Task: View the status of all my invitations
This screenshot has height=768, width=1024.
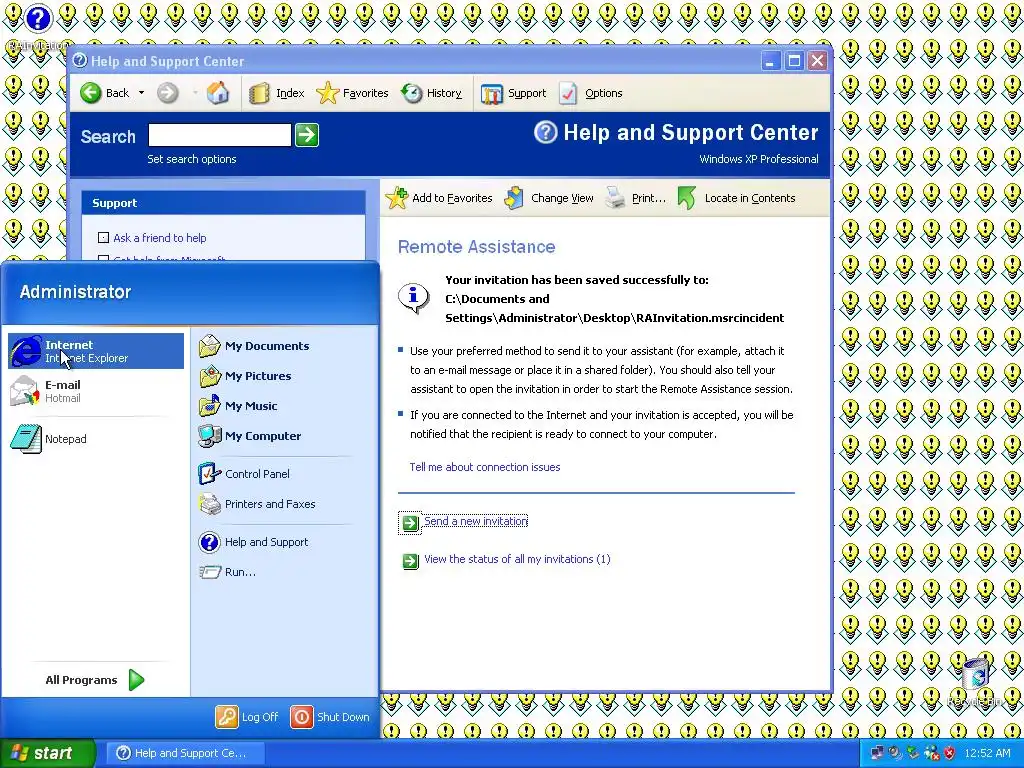Action: click(x=517, y=559)
